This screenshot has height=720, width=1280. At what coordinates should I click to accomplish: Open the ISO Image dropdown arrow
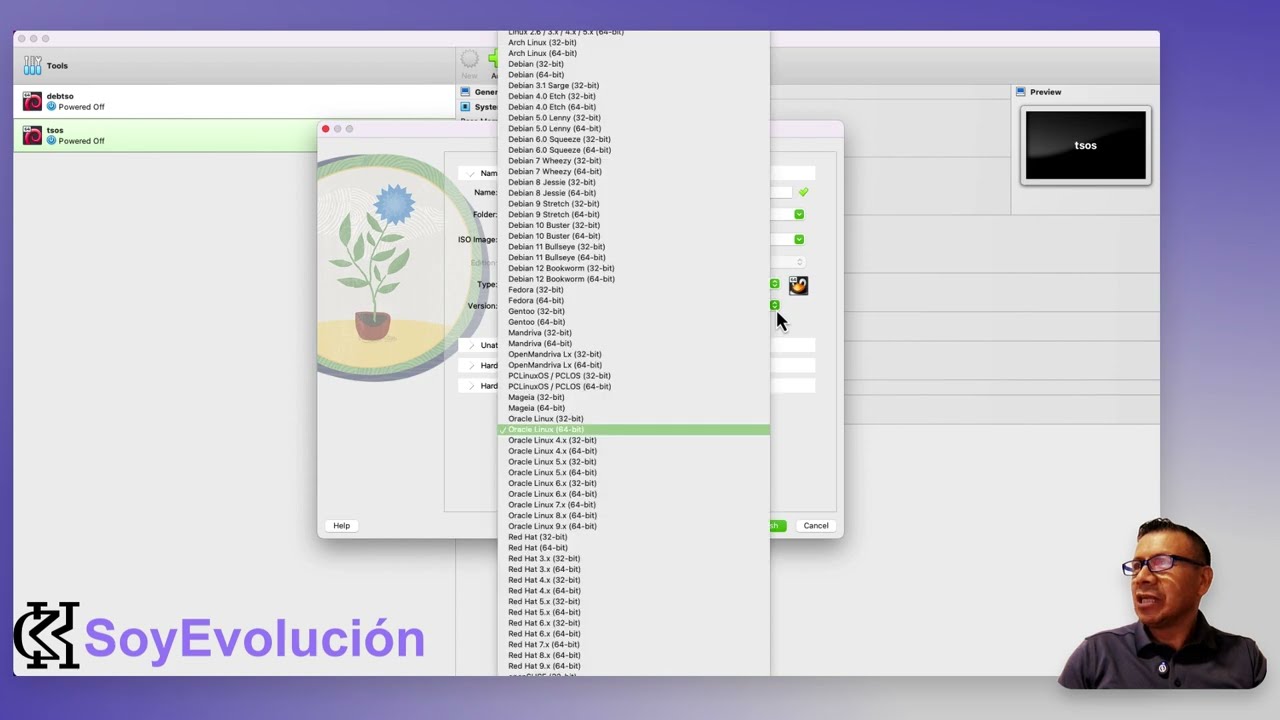click(799, 239)
